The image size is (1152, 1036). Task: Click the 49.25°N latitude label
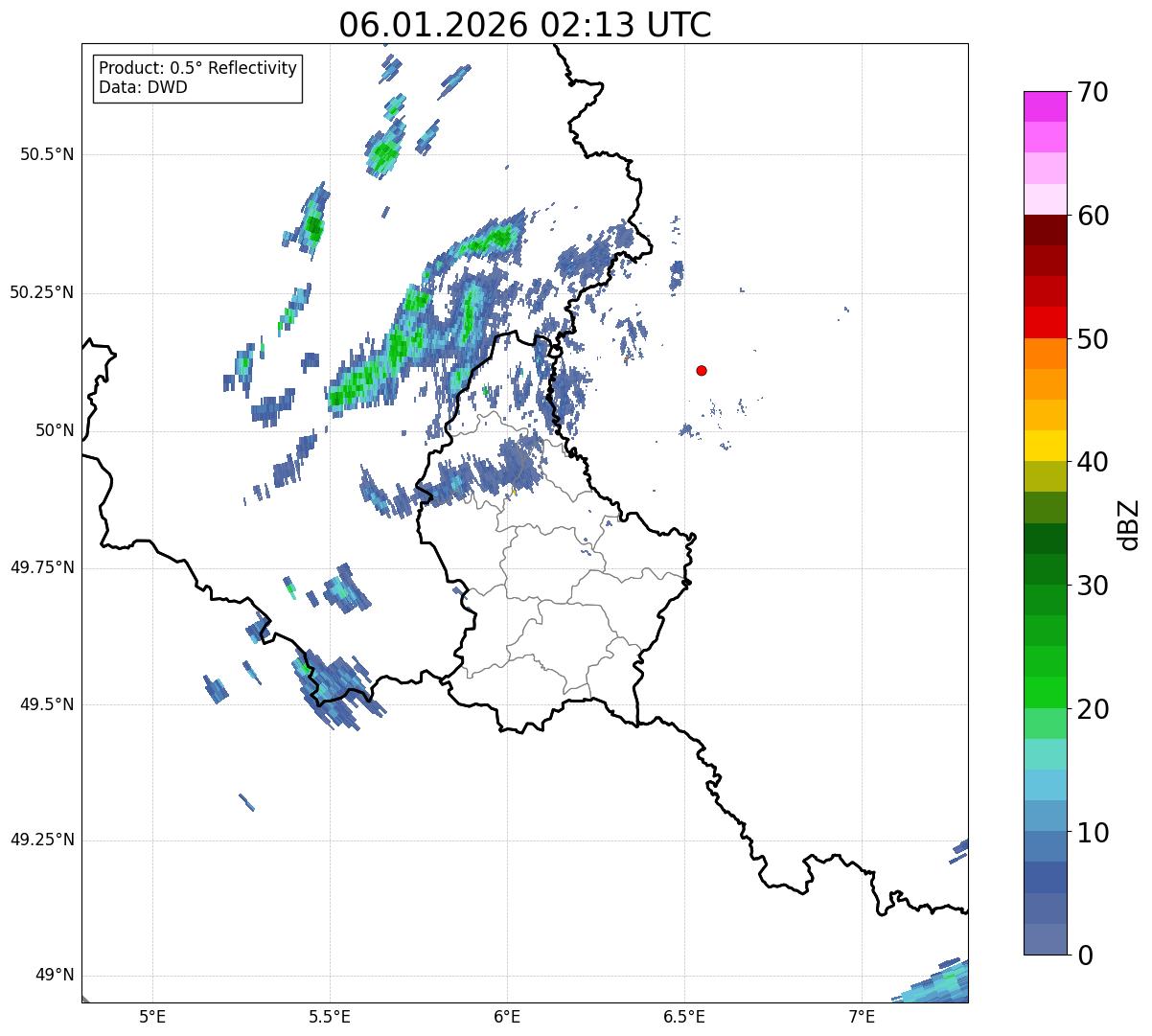41,840
